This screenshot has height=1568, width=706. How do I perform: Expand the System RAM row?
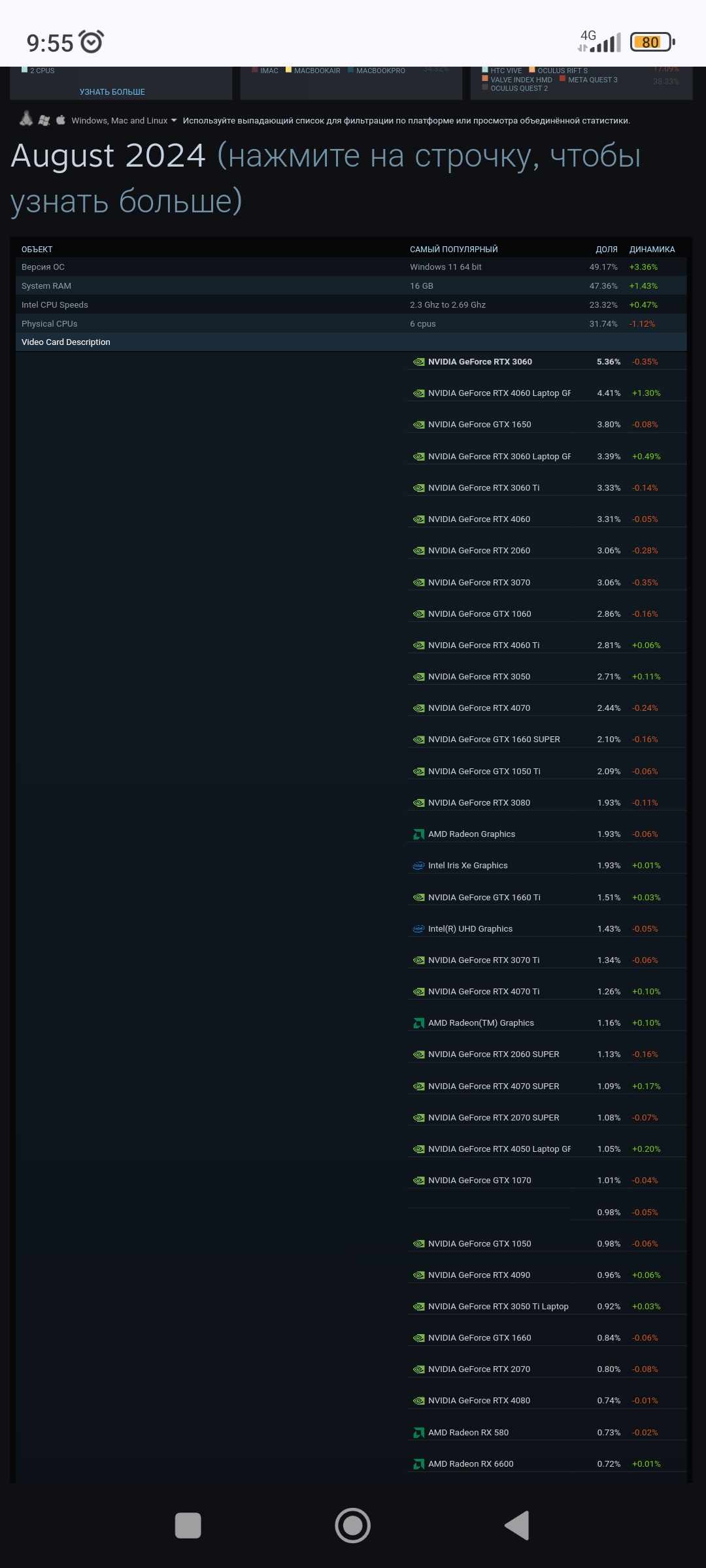(x=351, y=286)
